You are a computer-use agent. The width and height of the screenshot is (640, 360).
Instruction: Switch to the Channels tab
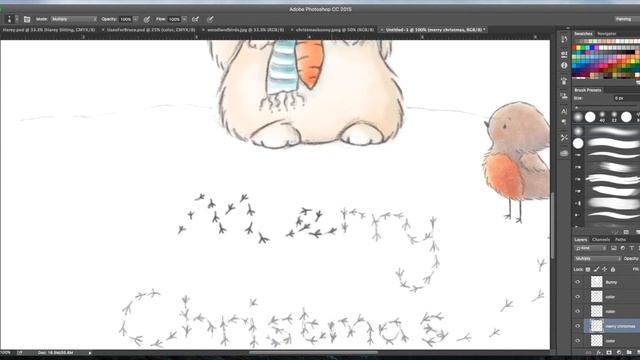point(601,240)
